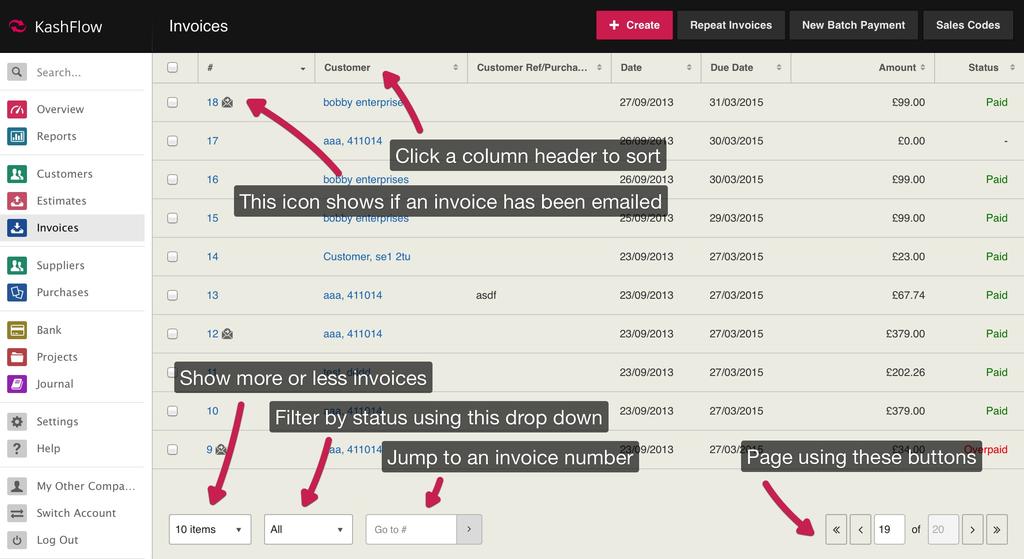Expand the 'All' status filter dropdown
Screen dimensions: 1024x559
click(308, 529)
